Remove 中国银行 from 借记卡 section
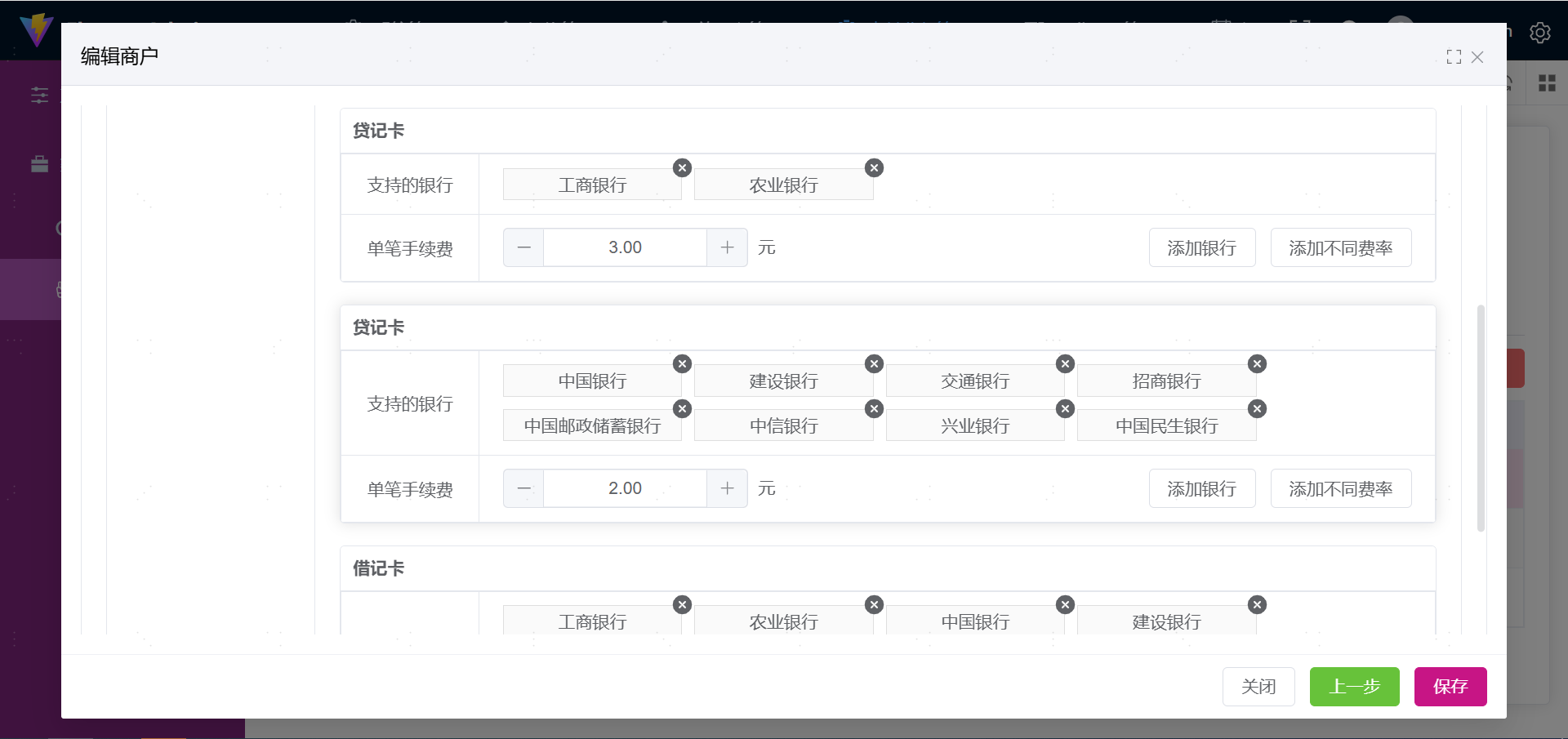 (1065, 605)
